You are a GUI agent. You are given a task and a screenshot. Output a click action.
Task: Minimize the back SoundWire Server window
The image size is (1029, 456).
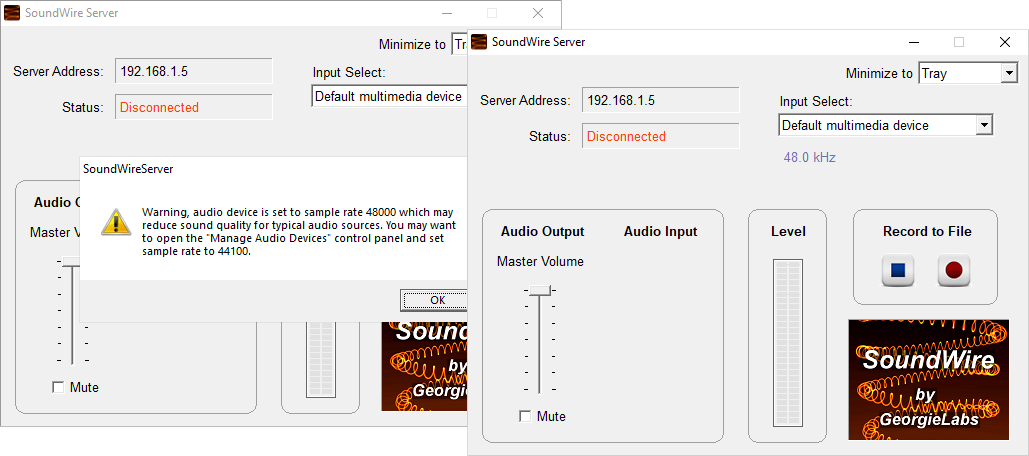click(x=447, y=12)
